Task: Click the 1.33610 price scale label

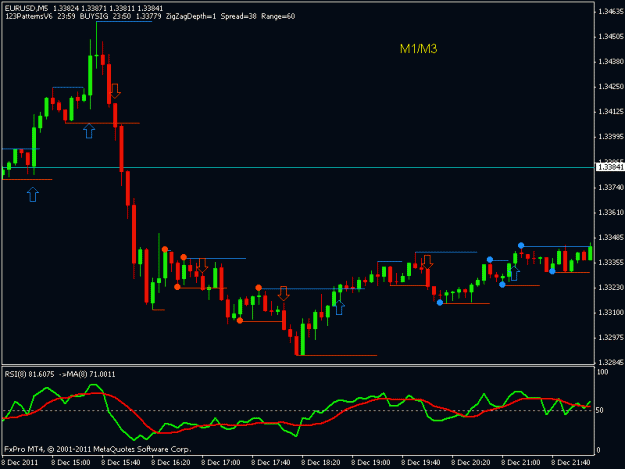Action: (x=610, y=212)
